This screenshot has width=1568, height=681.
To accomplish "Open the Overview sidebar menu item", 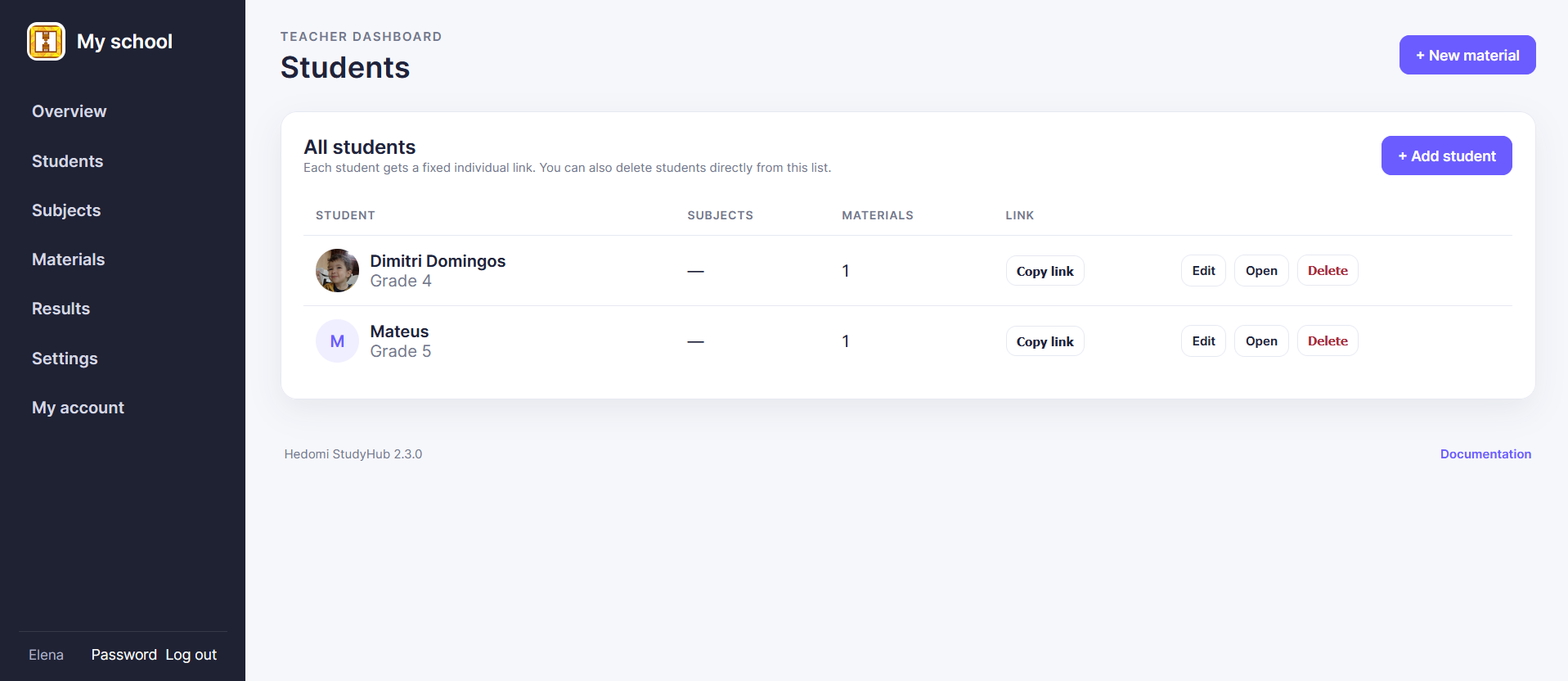I will tap(70, 111).
